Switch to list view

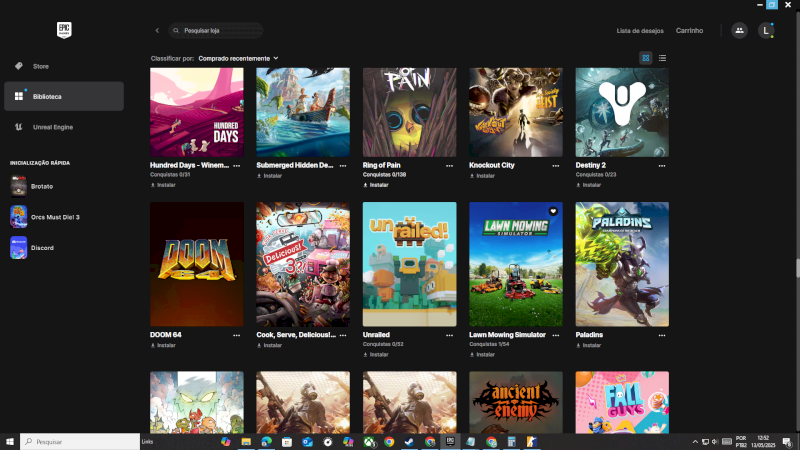pyautogui.click(x=662, y=58)
